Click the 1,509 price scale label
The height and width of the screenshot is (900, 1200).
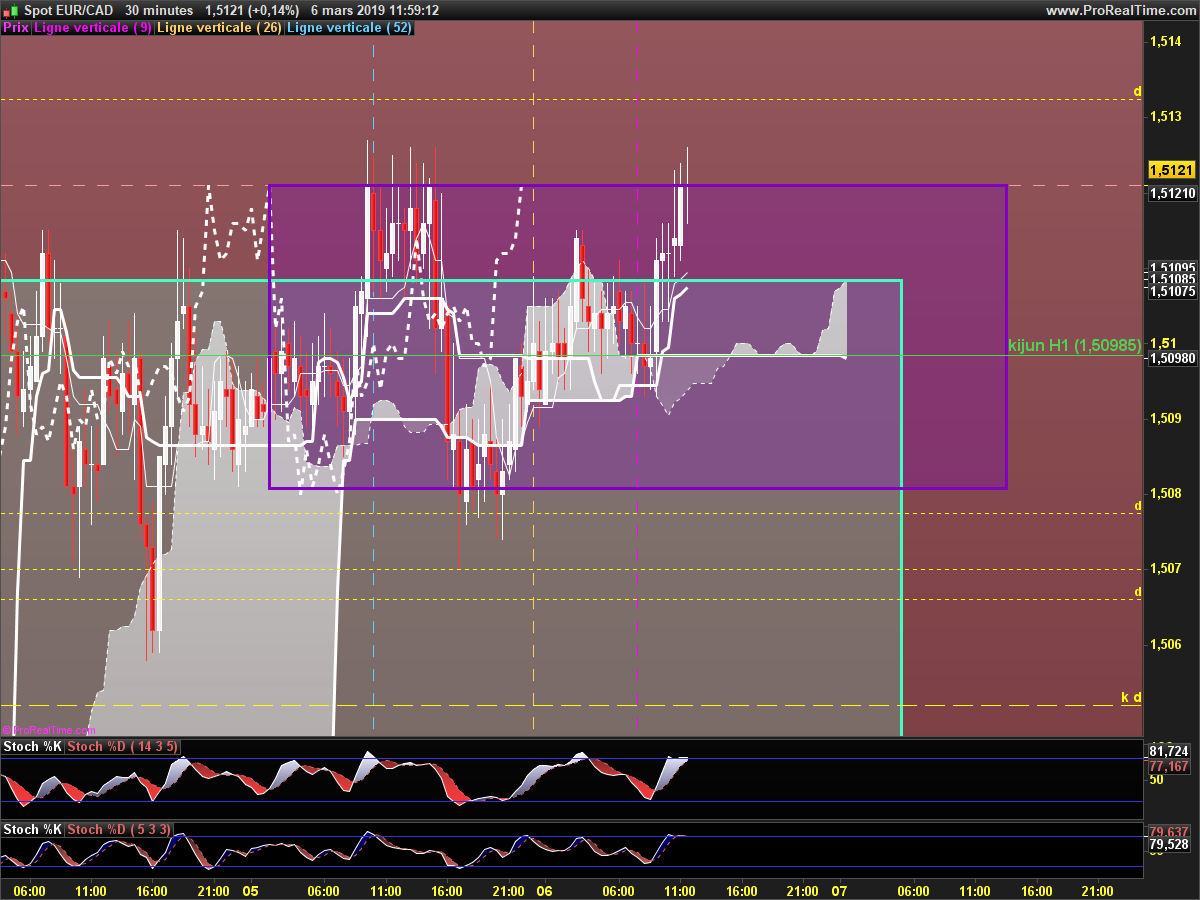pos(1166,418)
